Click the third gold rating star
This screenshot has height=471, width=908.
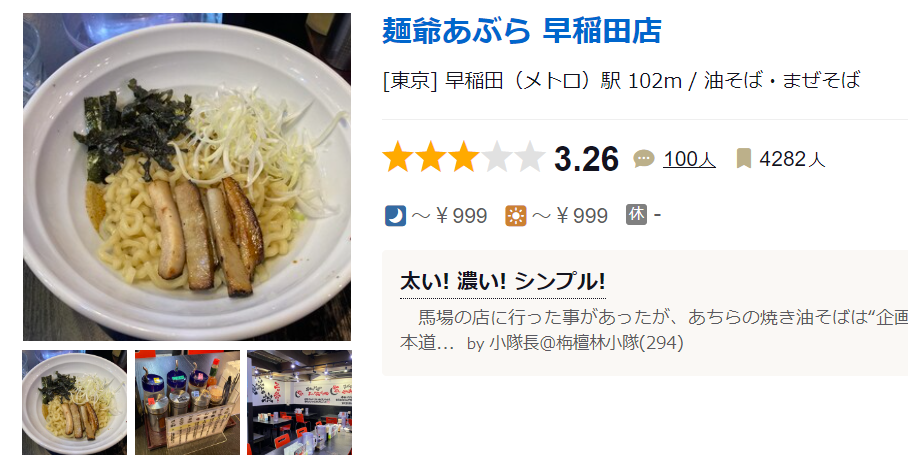click(x=464, y=158)
